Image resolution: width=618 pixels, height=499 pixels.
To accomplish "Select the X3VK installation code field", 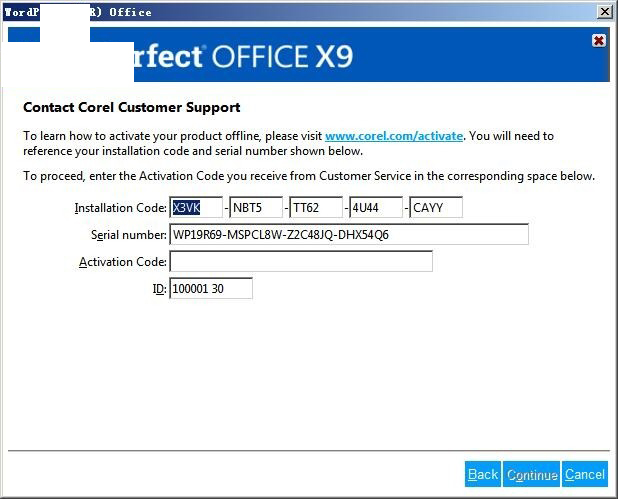I will click(x=196, y=207).
